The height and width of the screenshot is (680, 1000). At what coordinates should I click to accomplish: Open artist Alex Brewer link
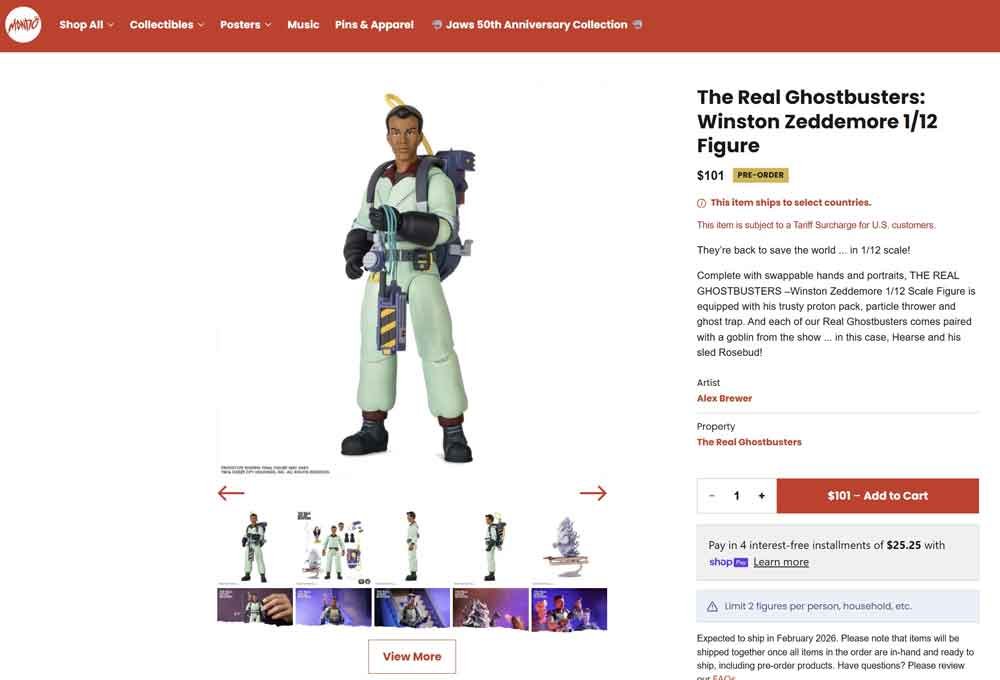point(724,398)
